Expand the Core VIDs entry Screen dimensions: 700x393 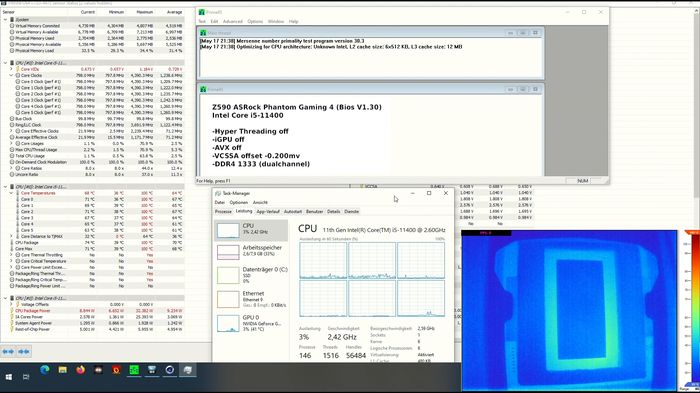[x=12, y=69]
